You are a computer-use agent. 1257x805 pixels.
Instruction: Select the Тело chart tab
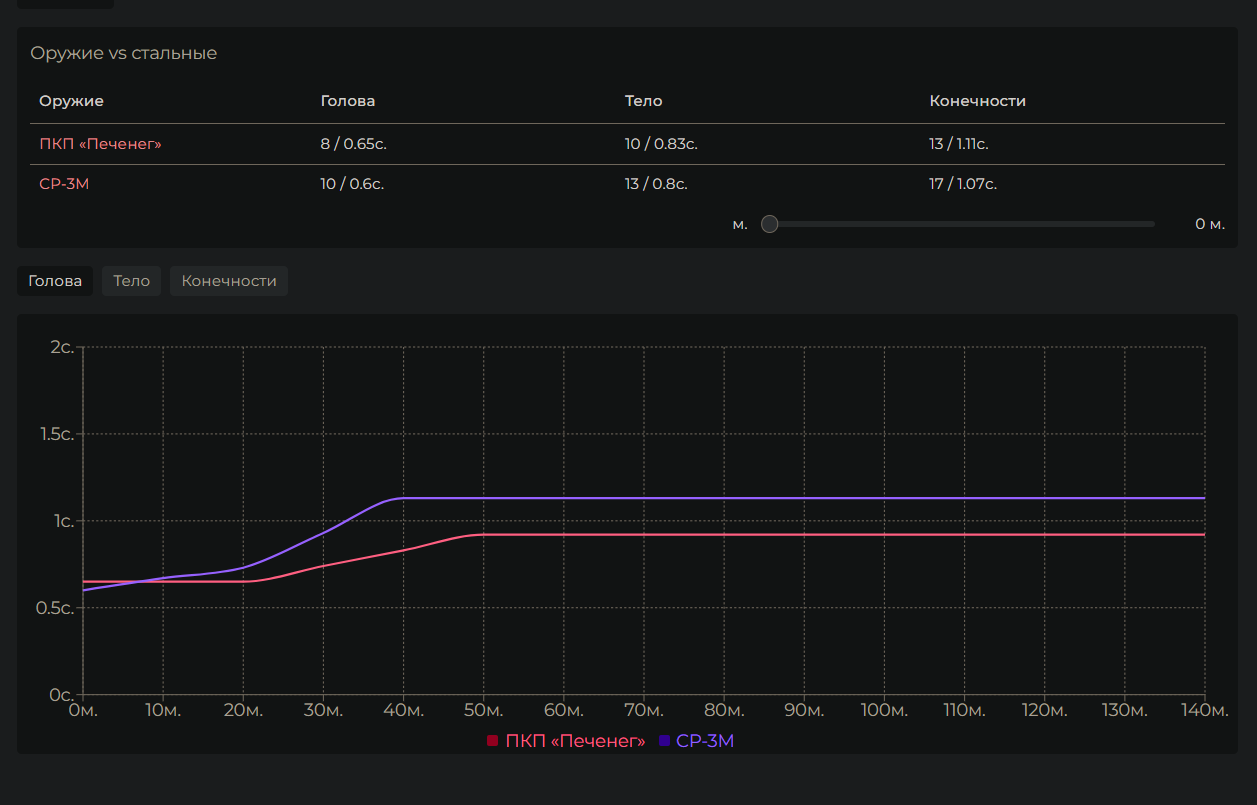tap(131, 281)
